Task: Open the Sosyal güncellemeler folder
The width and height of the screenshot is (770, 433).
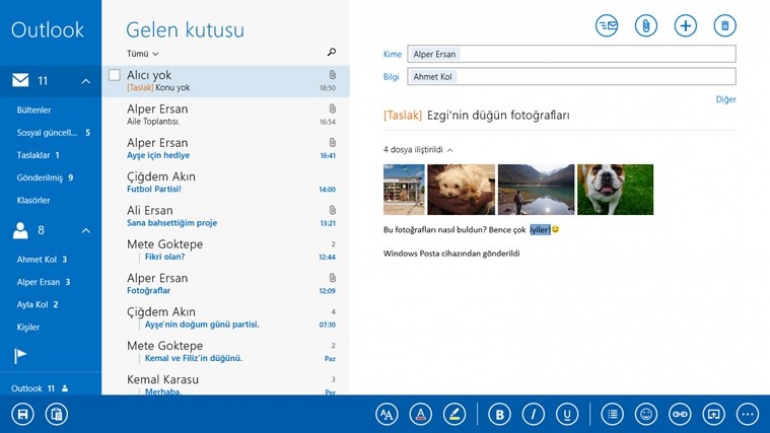Action: [53, 133]
